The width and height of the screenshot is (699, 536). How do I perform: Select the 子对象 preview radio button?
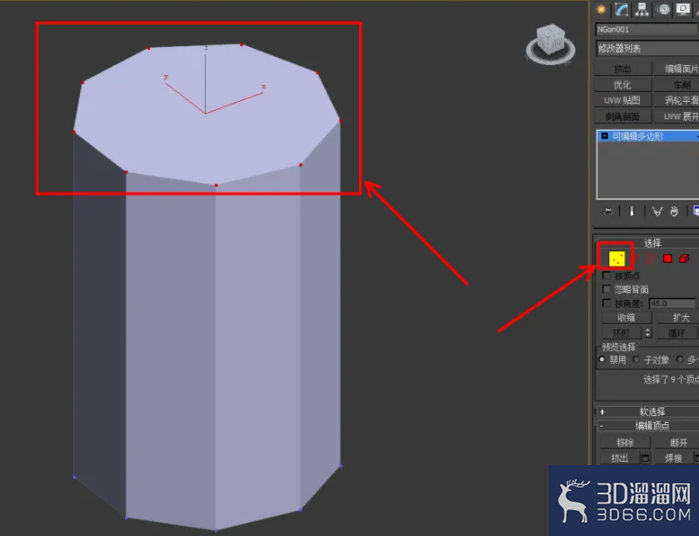(x=636, y=359)
